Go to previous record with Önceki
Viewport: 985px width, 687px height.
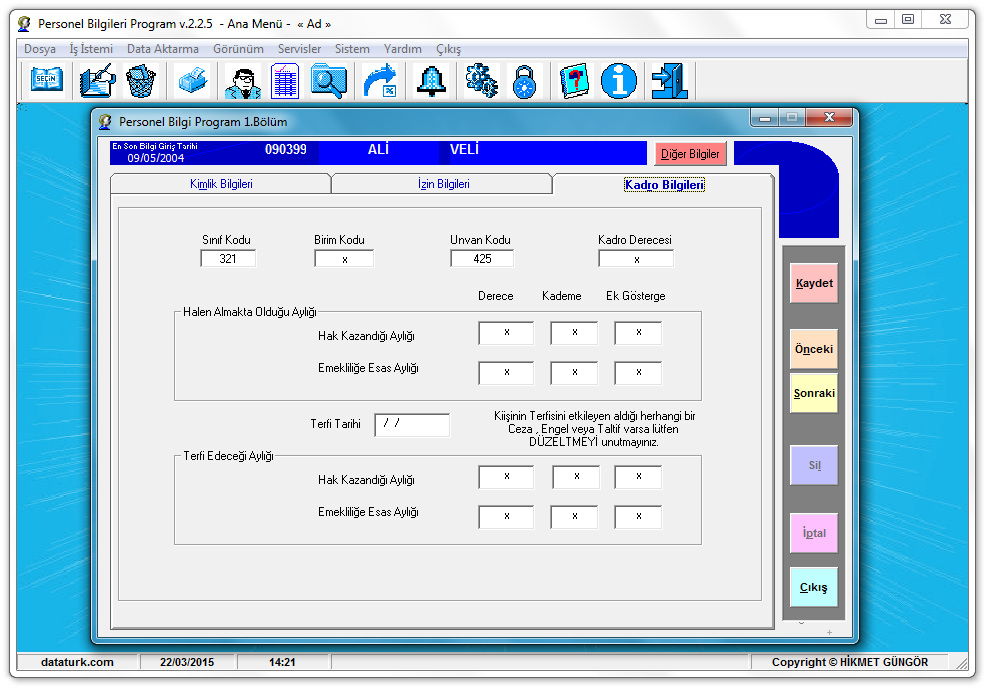(814, 349)
